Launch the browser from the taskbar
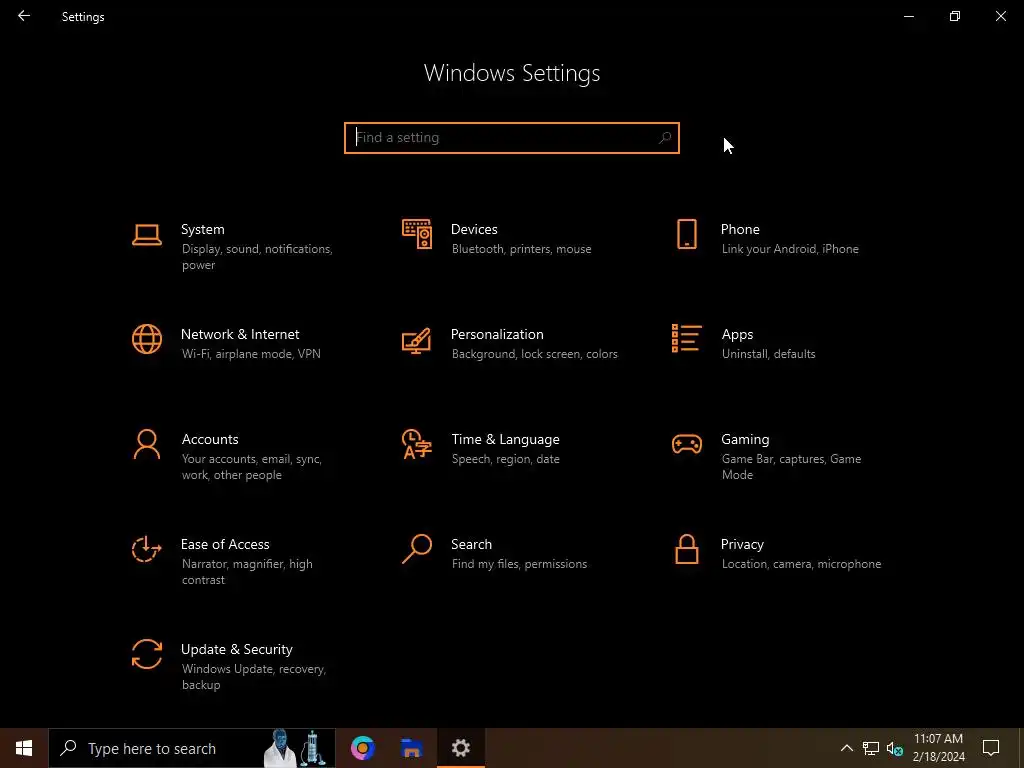This screenshot has height=768, width=1024. [362, 748]
